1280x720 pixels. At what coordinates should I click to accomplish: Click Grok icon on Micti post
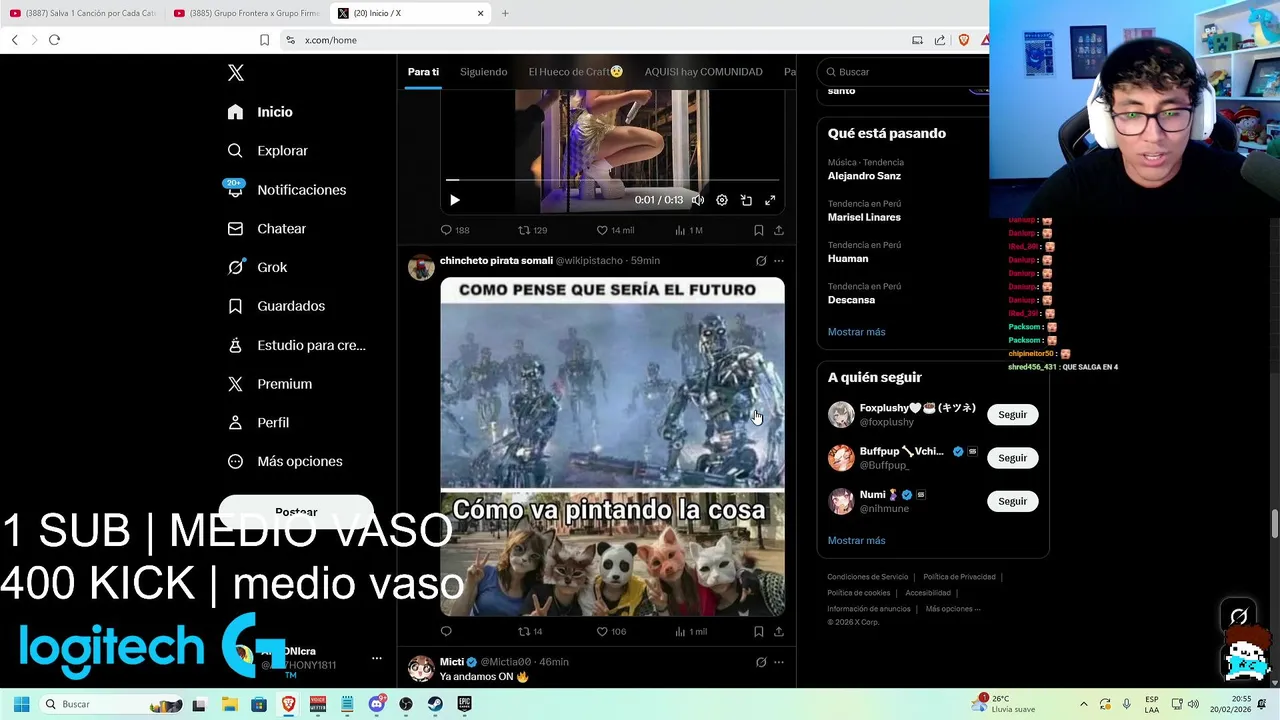761,662
